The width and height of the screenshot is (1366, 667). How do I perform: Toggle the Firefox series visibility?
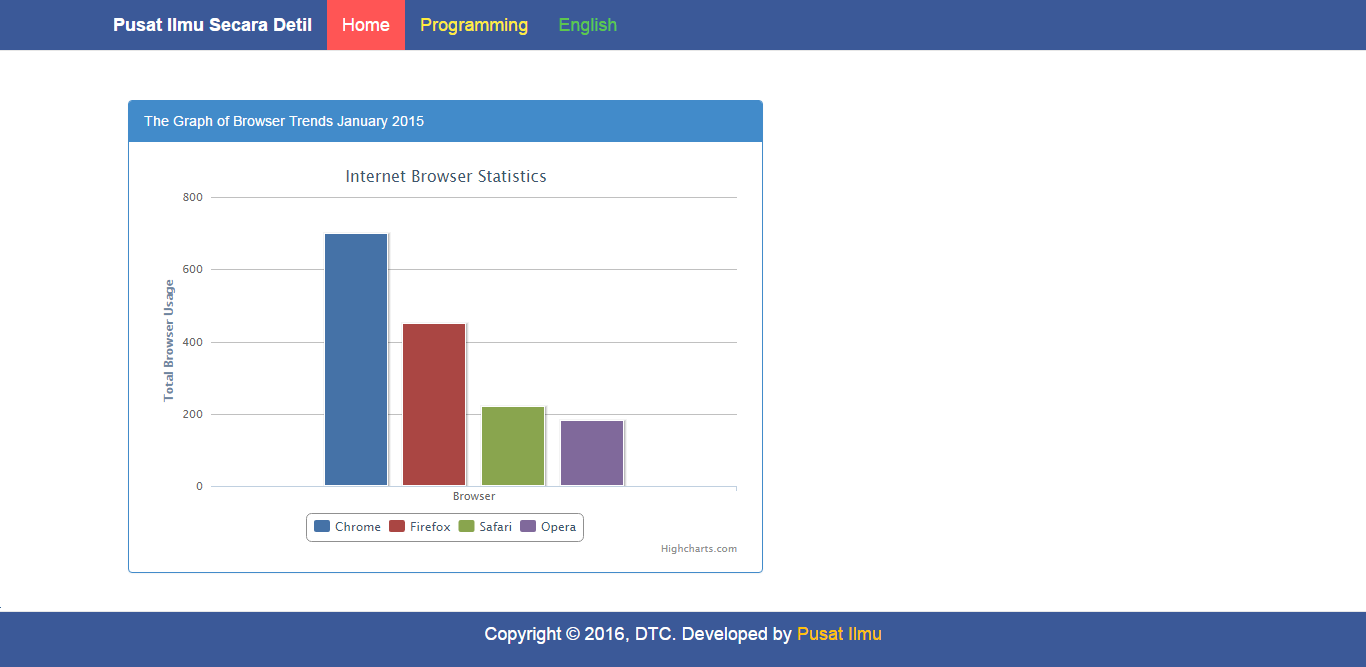tap(429, 526)
